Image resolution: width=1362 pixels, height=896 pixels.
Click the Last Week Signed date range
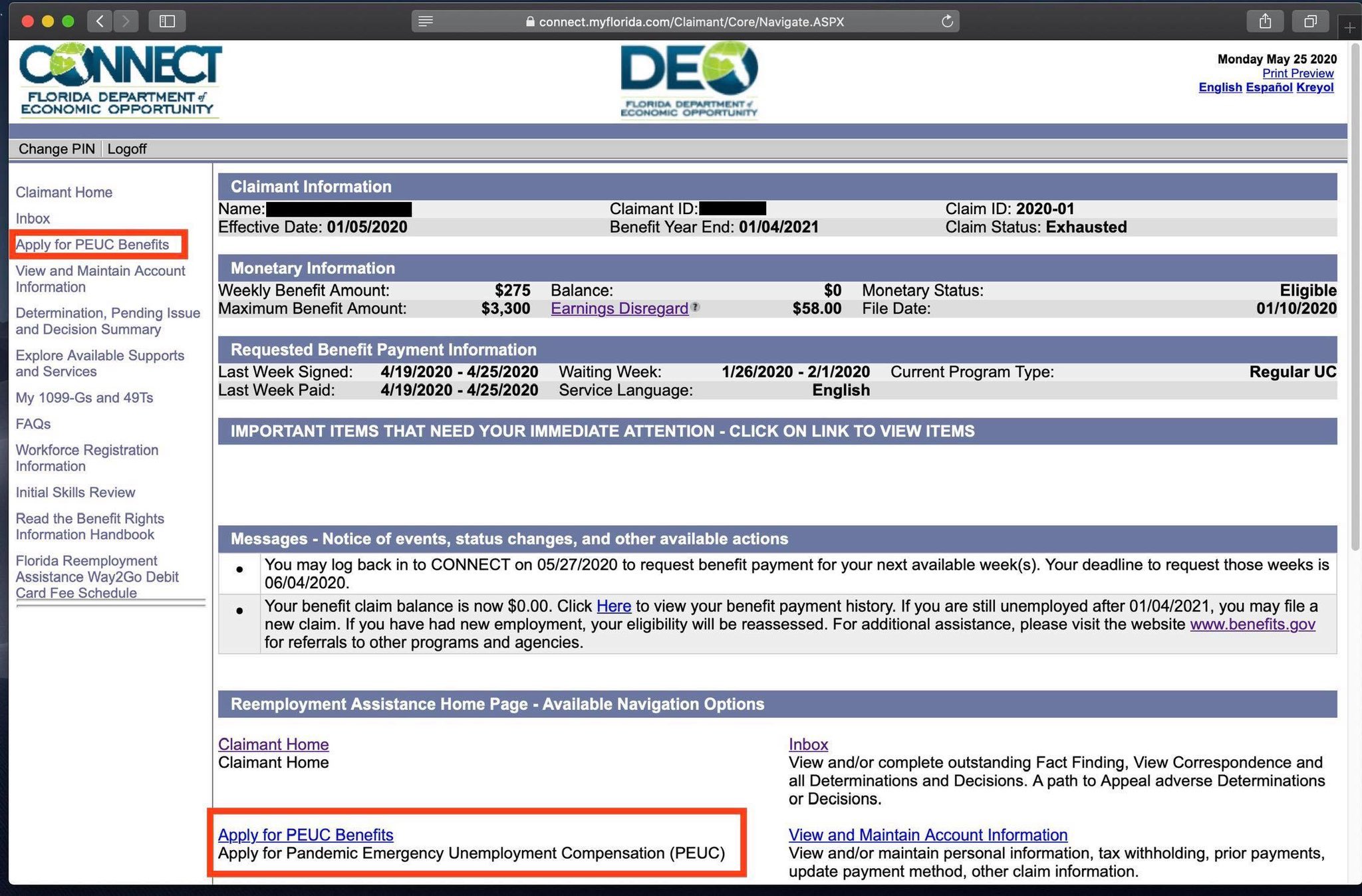(459, 372)
